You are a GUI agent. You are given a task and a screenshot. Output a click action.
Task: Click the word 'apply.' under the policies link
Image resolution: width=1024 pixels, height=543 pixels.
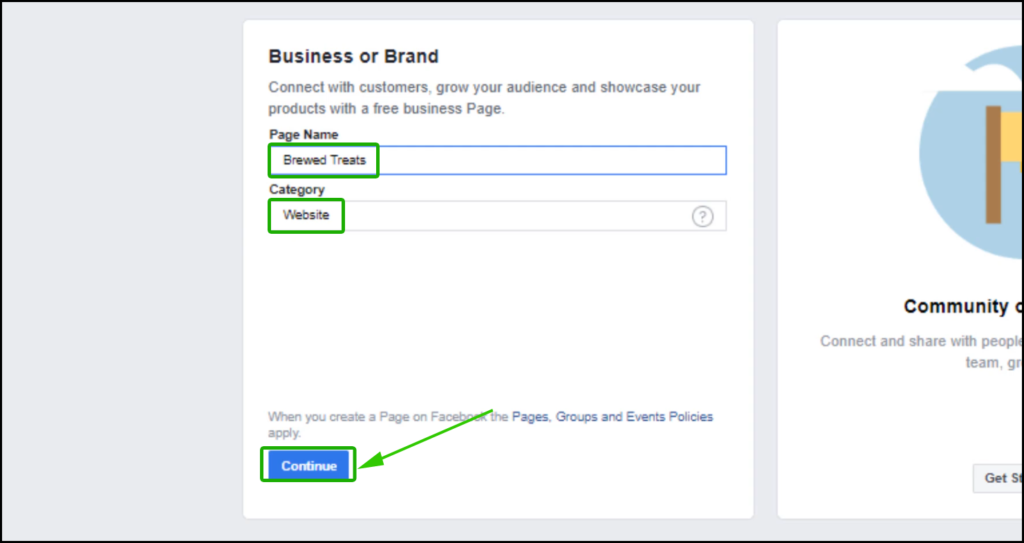284,433
